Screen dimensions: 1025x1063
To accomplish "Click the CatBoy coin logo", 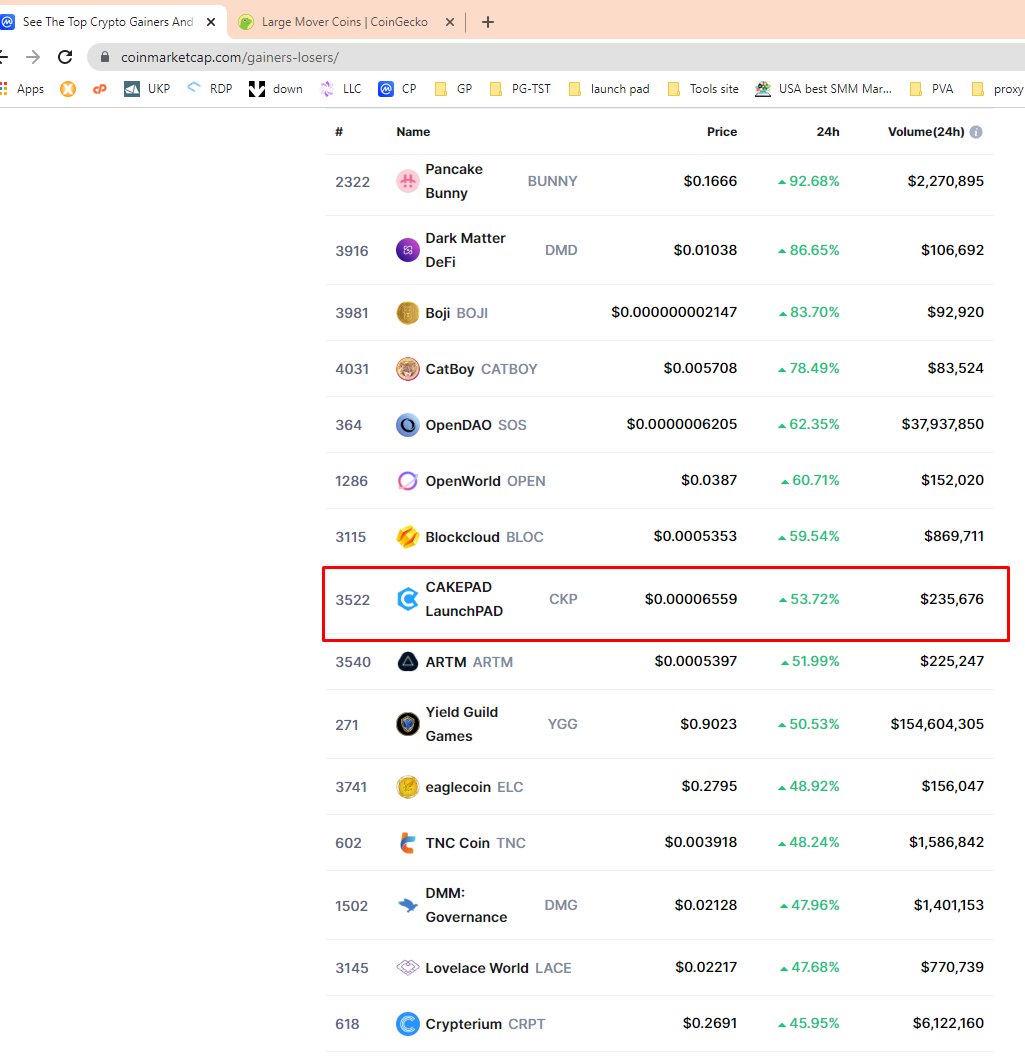I will tap(407, 369).
